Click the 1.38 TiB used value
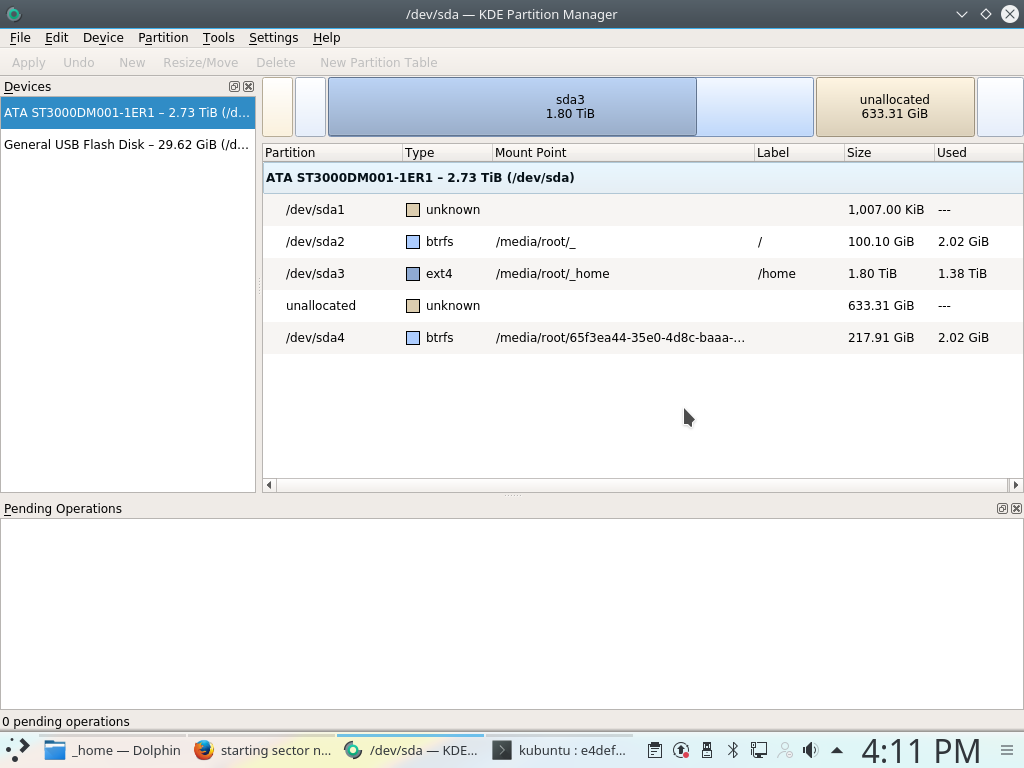Screen dimensions: 1024x768 click(x=962, y=274)
